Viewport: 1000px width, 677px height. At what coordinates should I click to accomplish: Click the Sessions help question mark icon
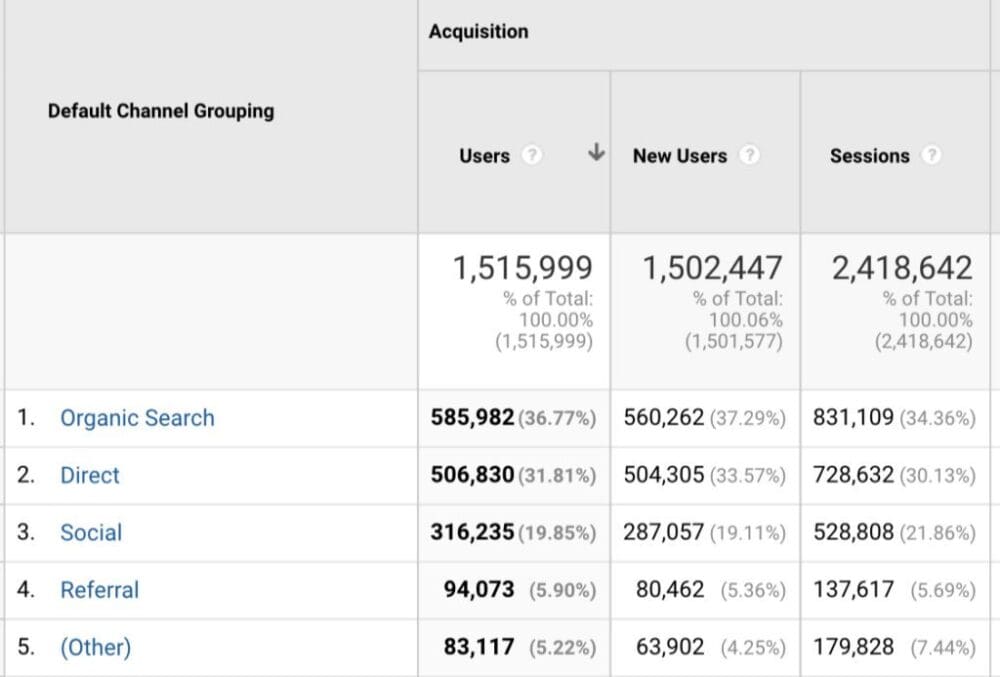(931, 155)
